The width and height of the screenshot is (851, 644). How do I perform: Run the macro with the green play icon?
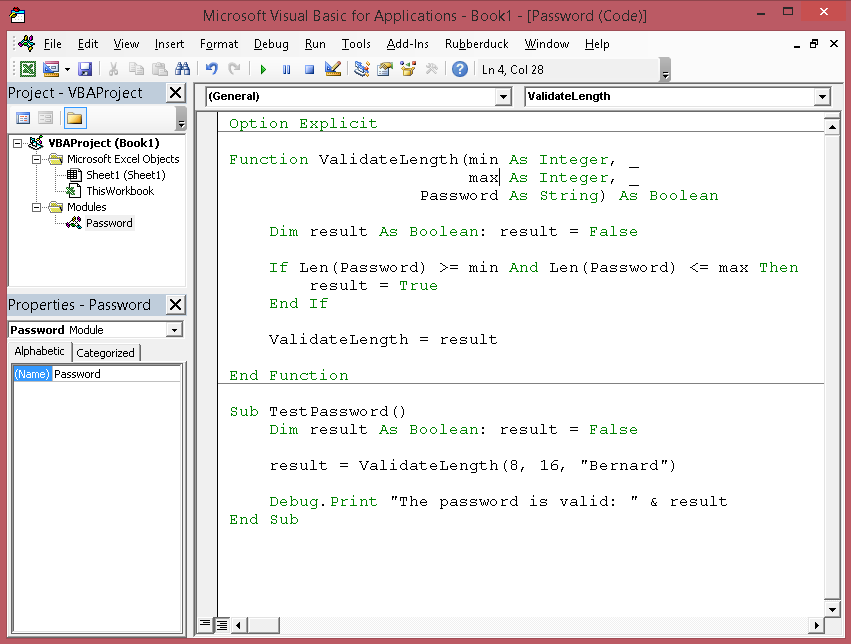[263, 69]
